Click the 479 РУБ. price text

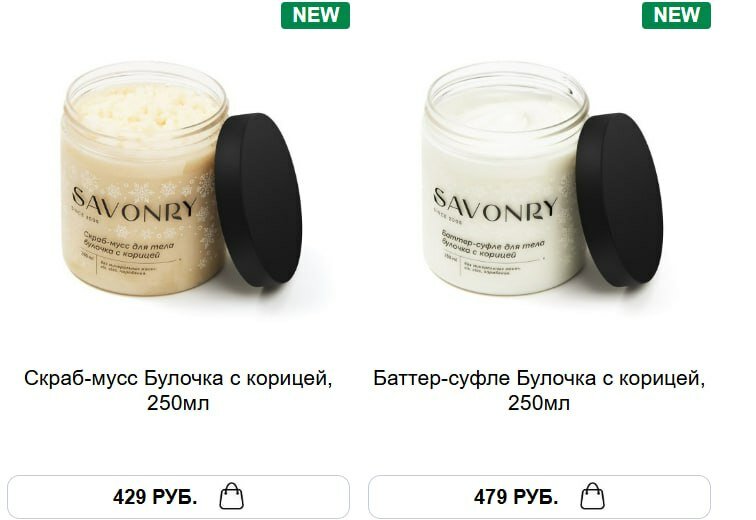point(516,496)
